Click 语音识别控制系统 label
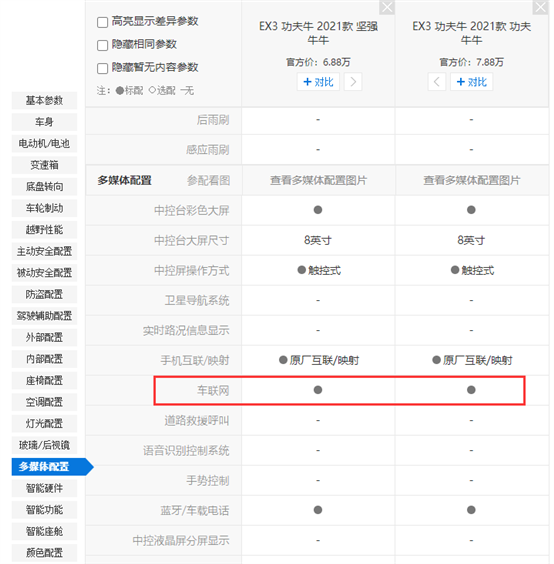 (186, 451)
